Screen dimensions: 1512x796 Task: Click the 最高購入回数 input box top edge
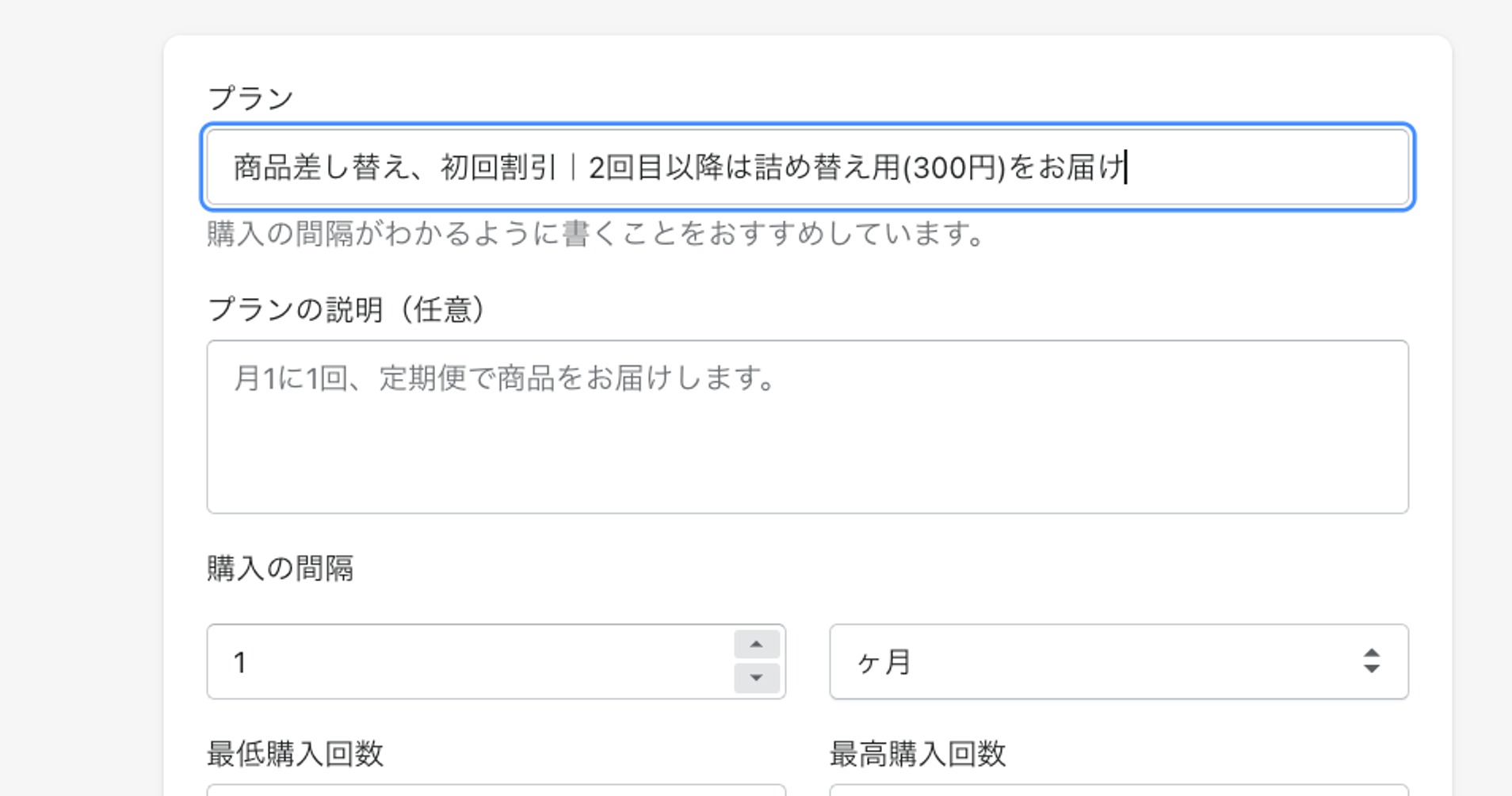(1119, 790)
